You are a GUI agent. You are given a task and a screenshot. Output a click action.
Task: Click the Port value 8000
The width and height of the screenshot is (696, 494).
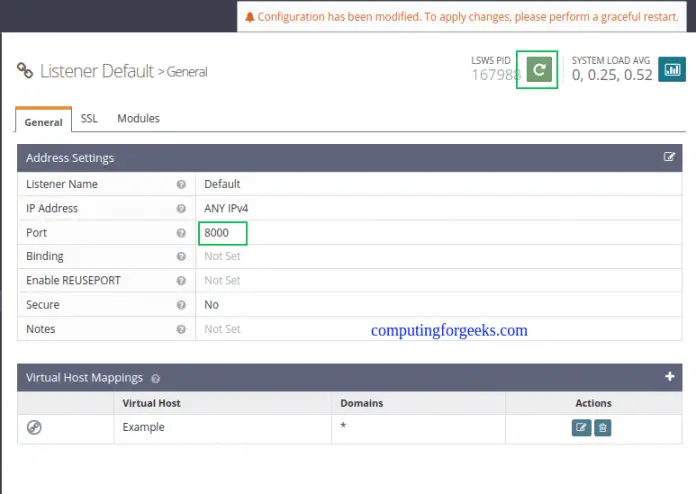217,233
